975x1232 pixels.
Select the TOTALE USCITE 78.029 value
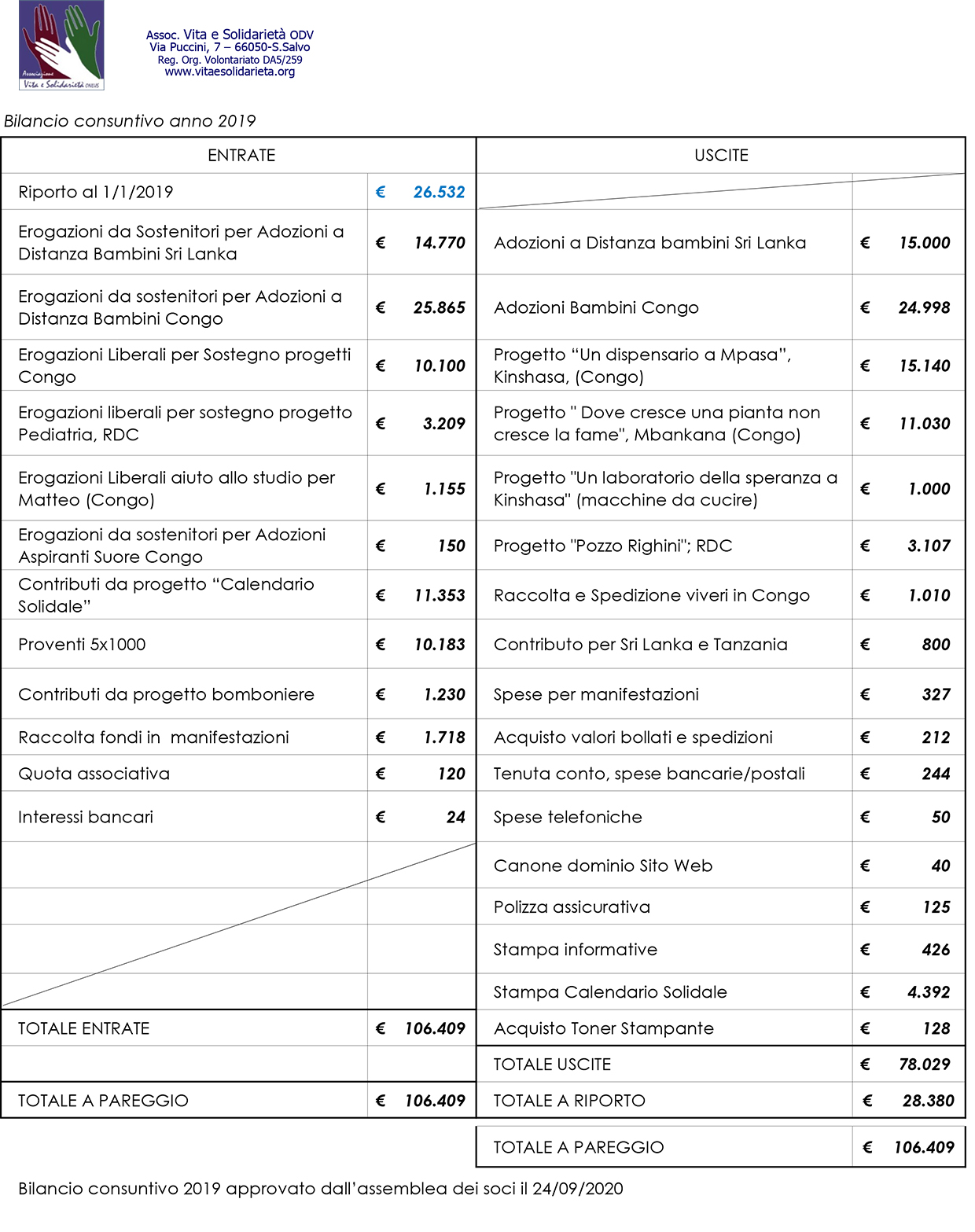tap(924, 1065)
